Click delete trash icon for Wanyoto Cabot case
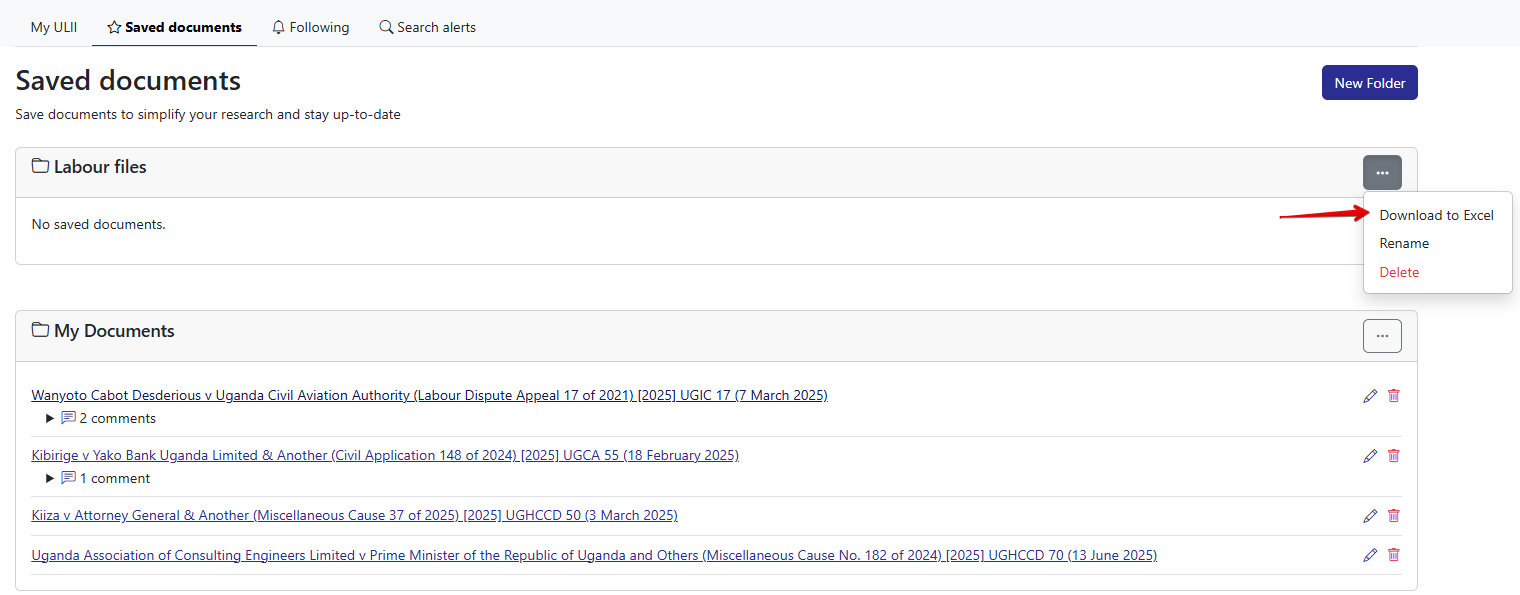1520x595 pixels. [1394, 396]
